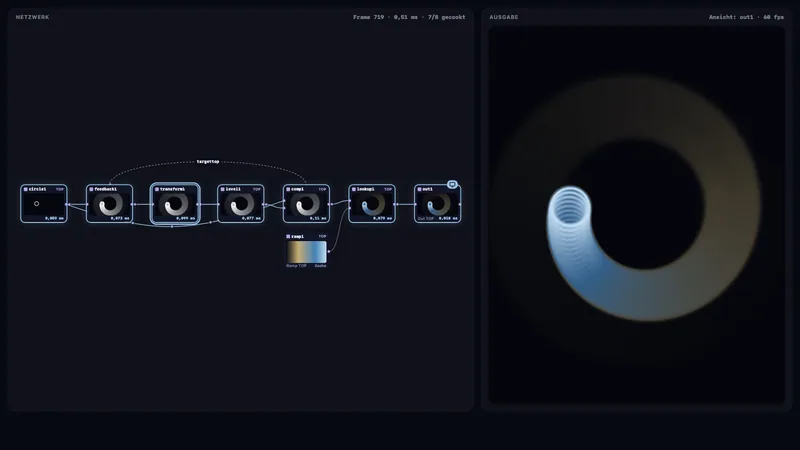Click the TOP label on level1
Viewport: 800px width, 450px height.
[x=257, y=189]
